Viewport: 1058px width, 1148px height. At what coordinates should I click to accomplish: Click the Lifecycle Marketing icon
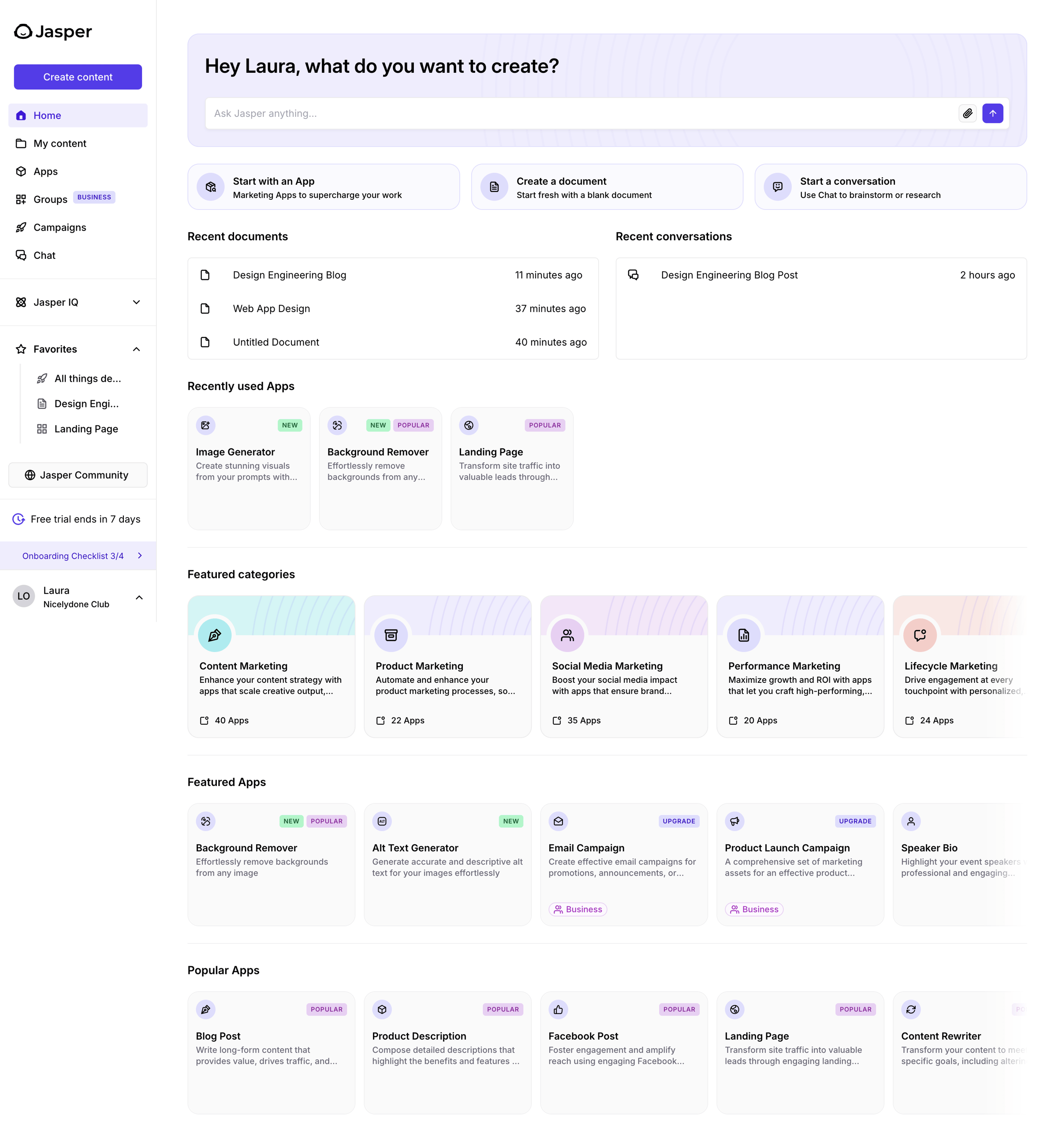click(920, 635)
